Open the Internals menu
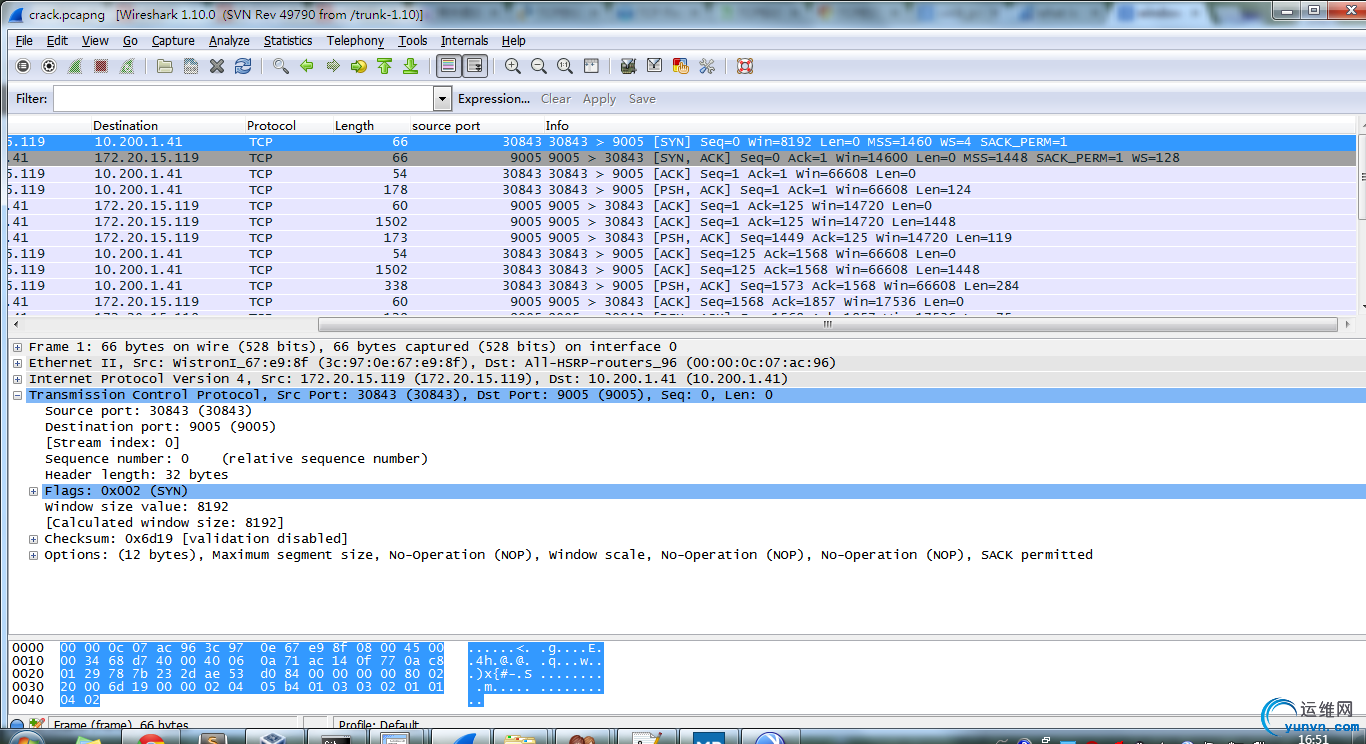Image resolution: width=1366 pixels, height=744 pixels. [x=465, y=41]
